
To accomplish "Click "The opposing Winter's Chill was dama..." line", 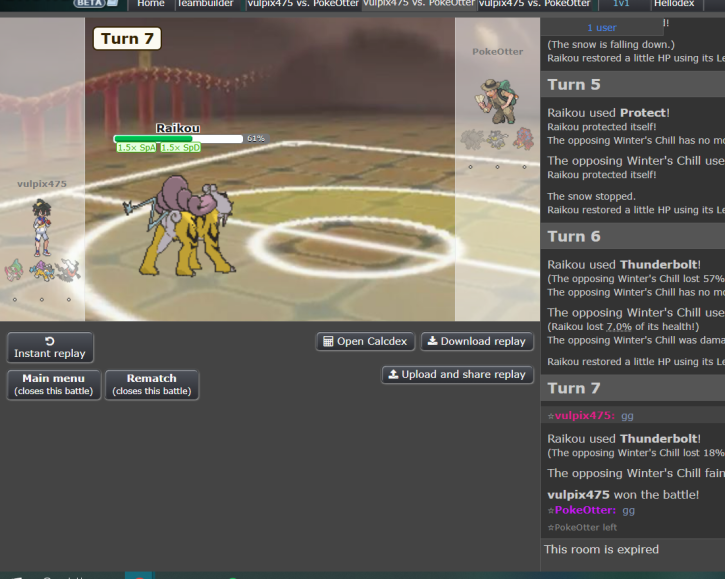I will pyautogui.click(x=636, y=340).
